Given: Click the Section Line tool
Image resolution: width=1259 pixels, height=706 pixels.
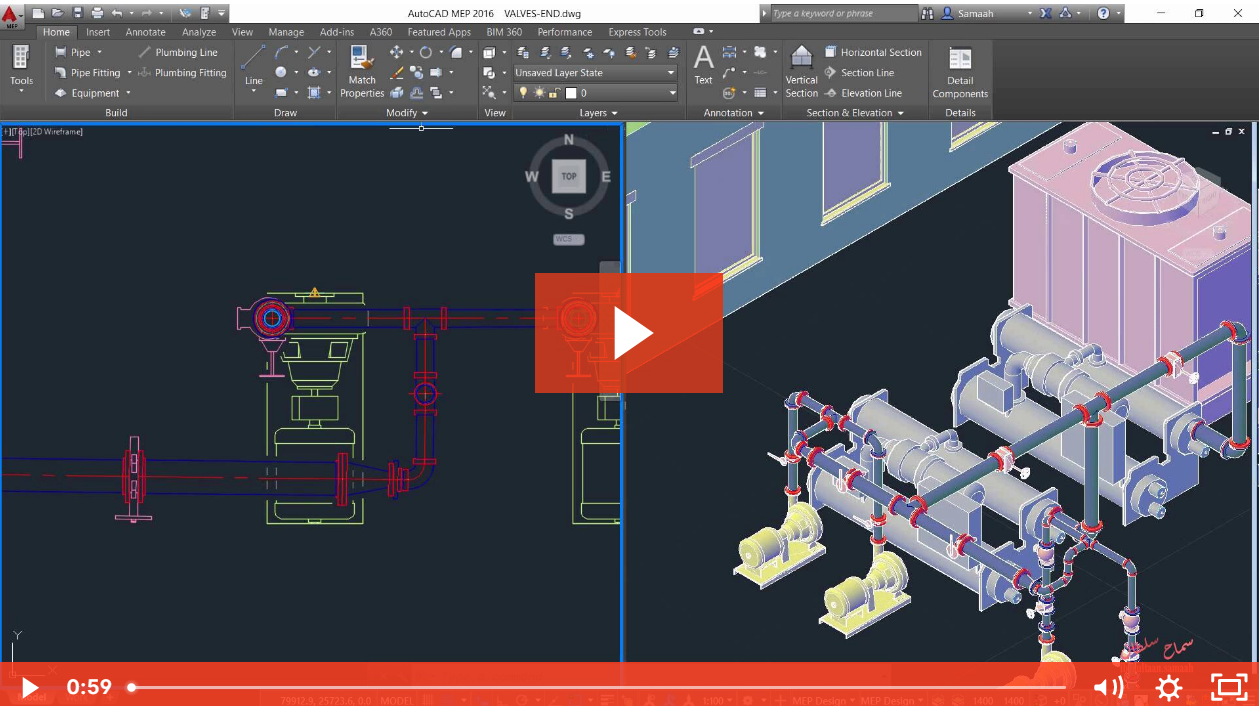Looking at the screenshot, I should click(859, 73).
